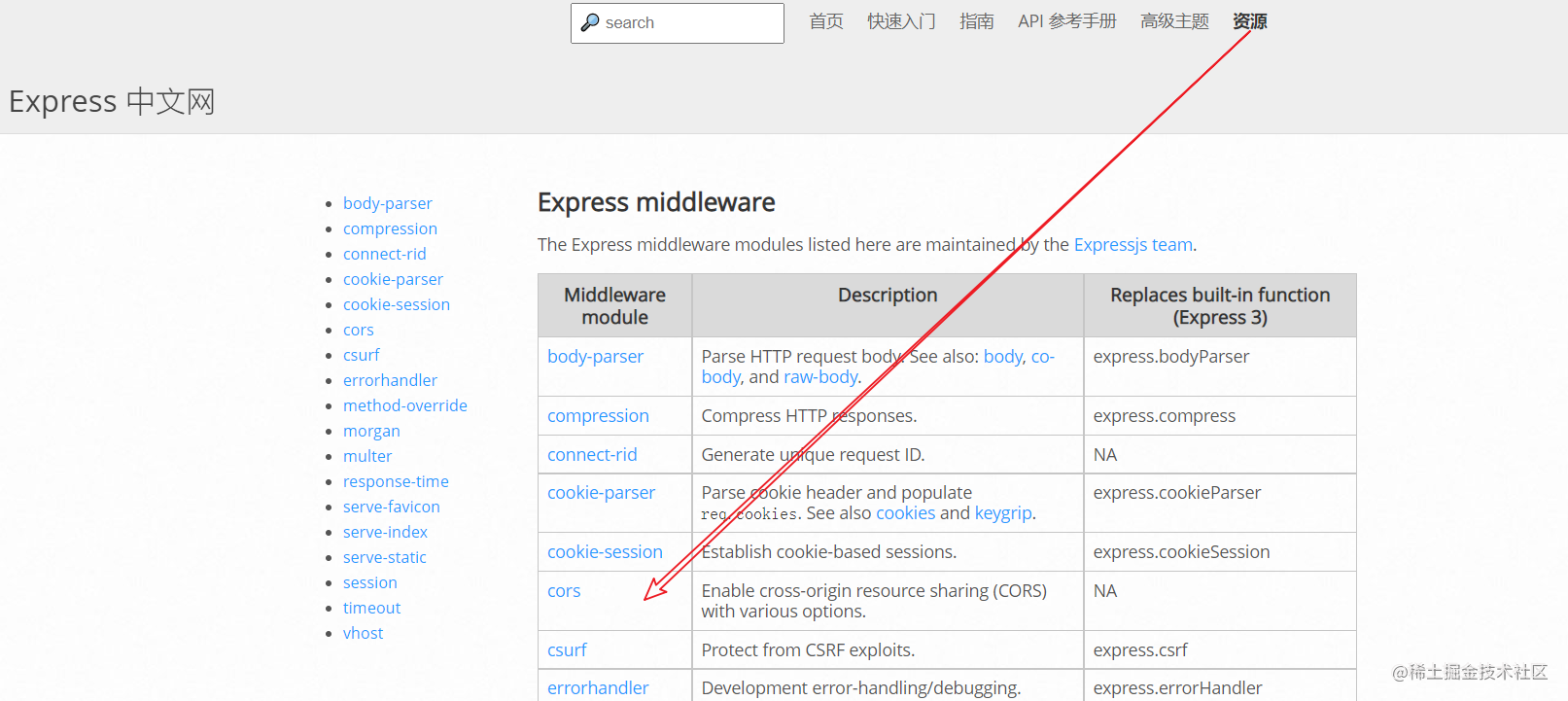Open csurf in the middleware table
Screen dimensions: 1568x701
[567, 650]
